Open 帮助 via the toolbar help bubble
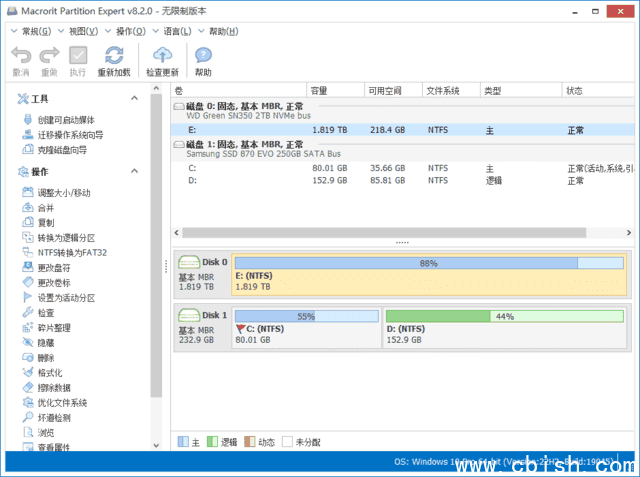The height and width of the screenshot is (477, 640). 203,58
